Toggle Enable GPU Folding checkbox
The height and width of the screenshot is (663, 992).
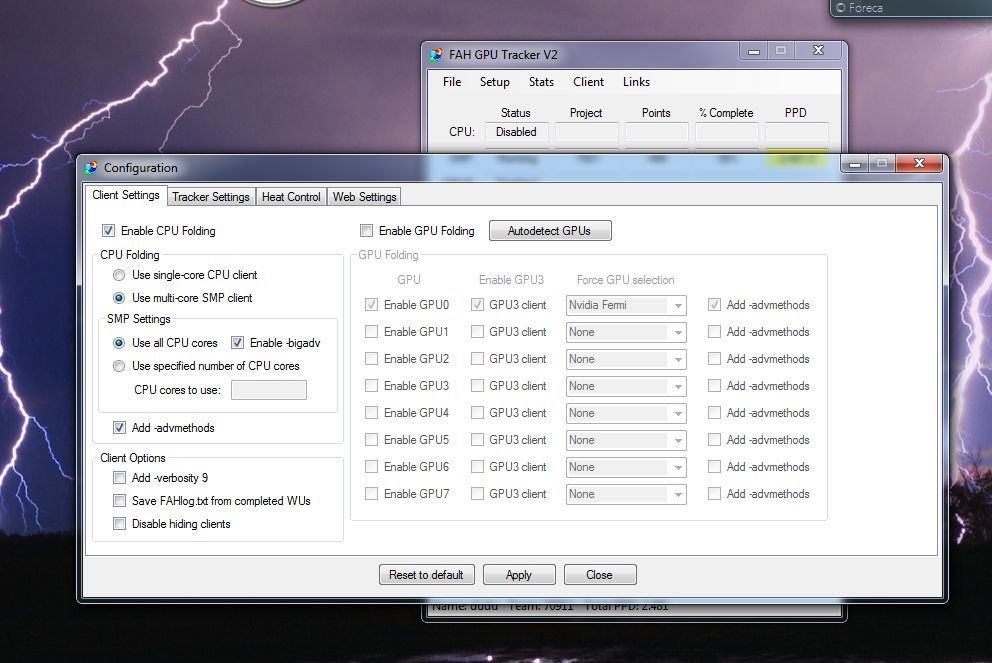366,231
